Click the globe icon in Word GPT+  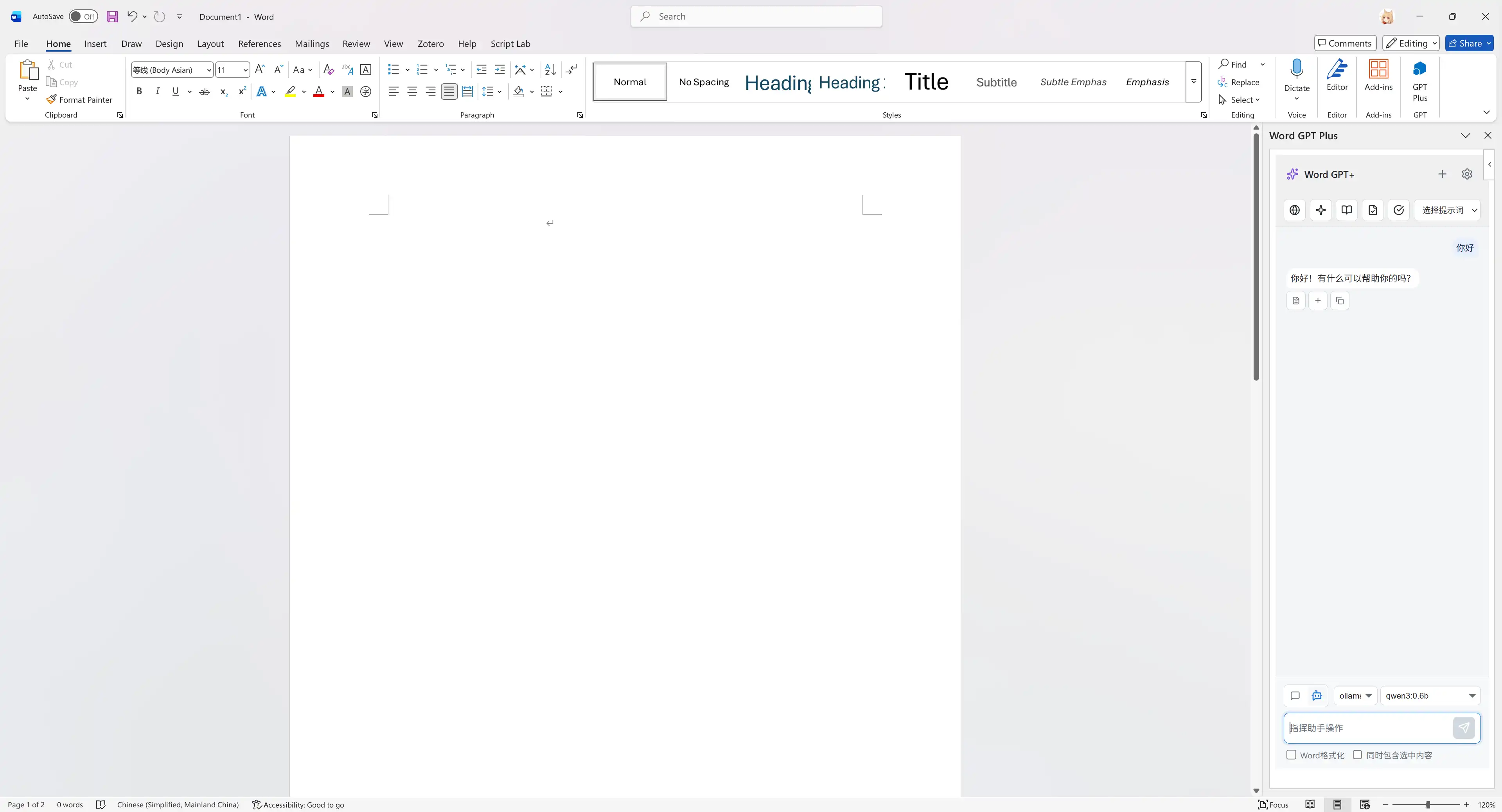(1294, 210)
